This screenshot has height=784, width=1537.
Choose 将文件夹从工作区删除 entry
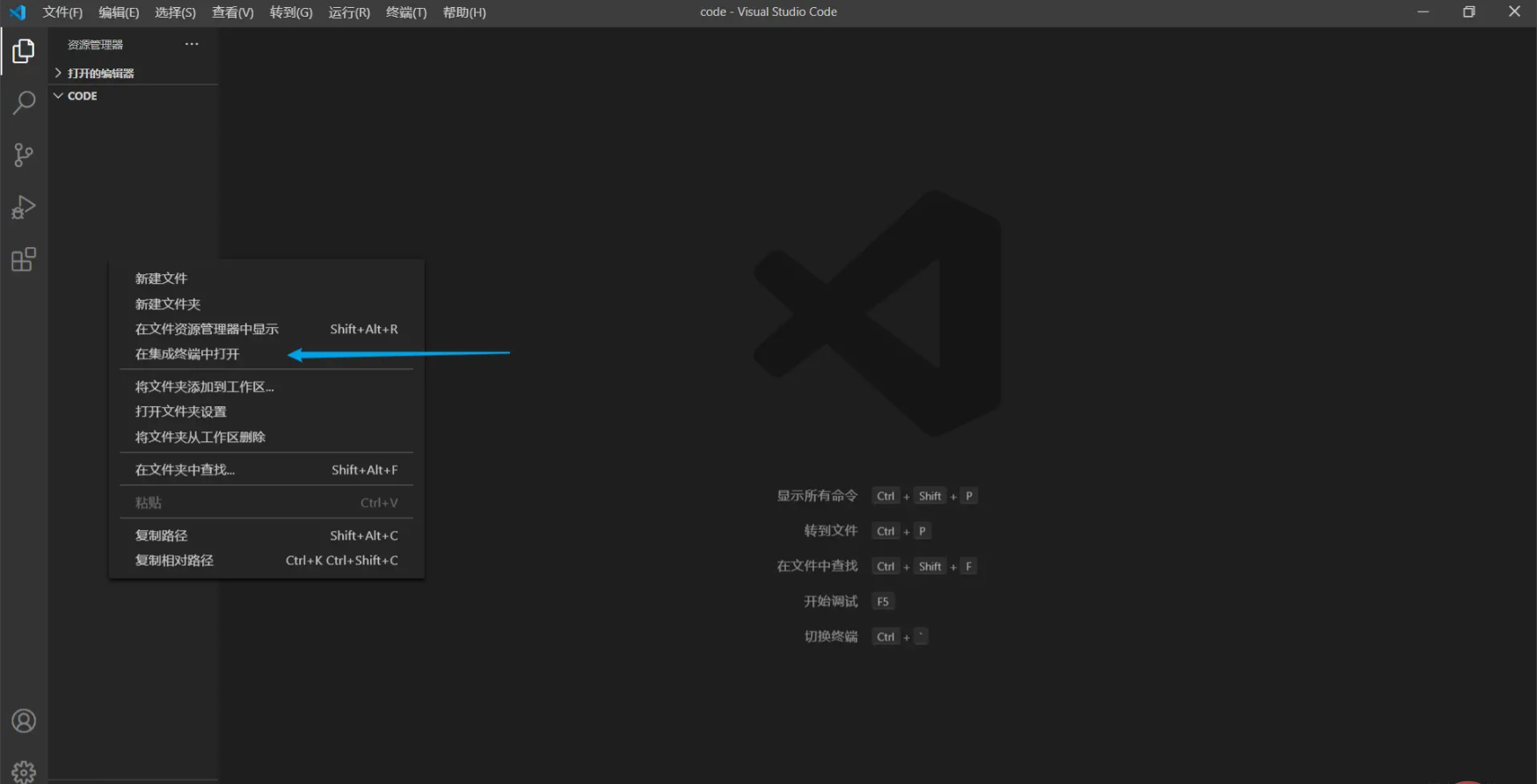click(266, 437)
